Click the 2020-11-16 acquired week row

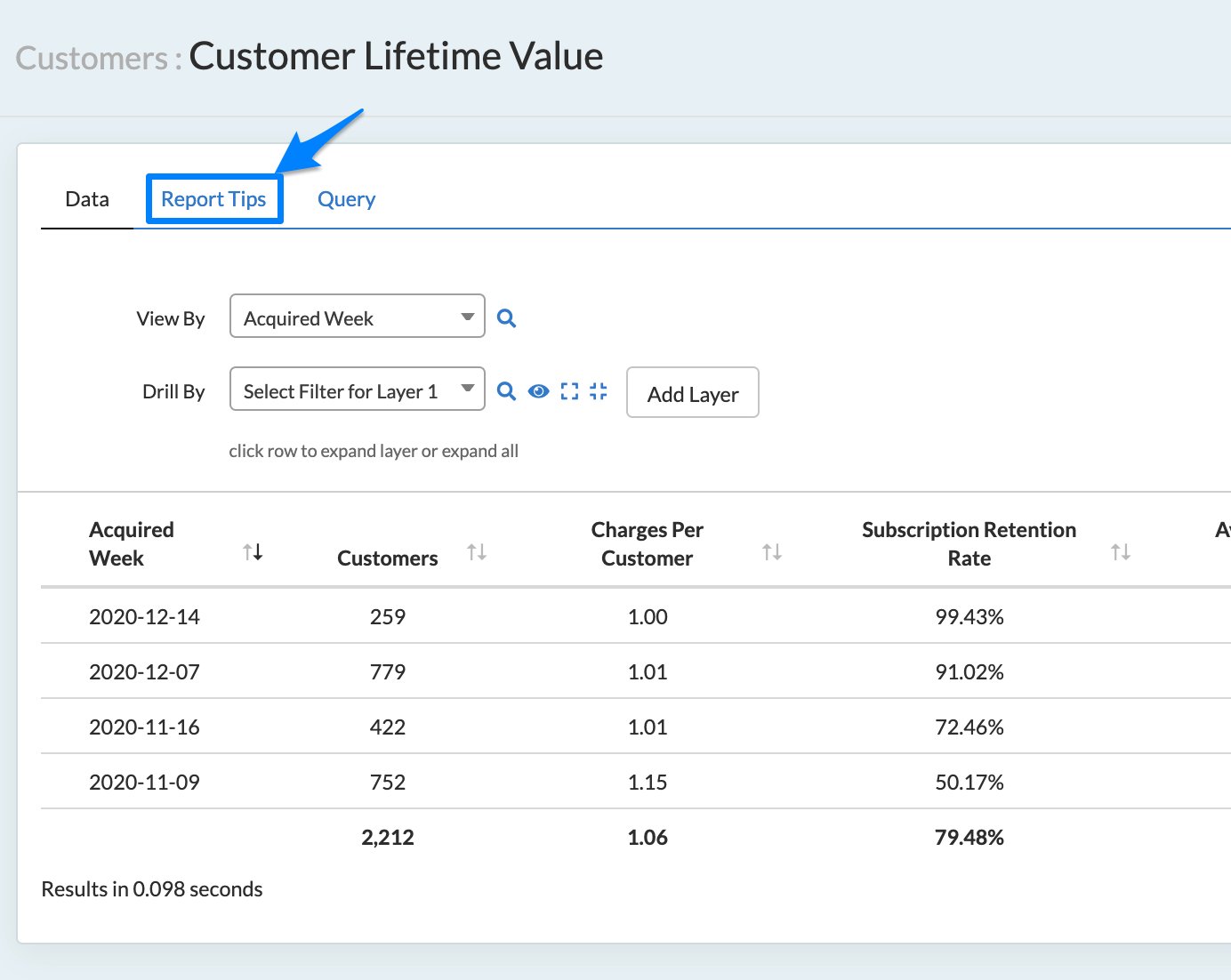pyautogui.click(x=144, y=727)
